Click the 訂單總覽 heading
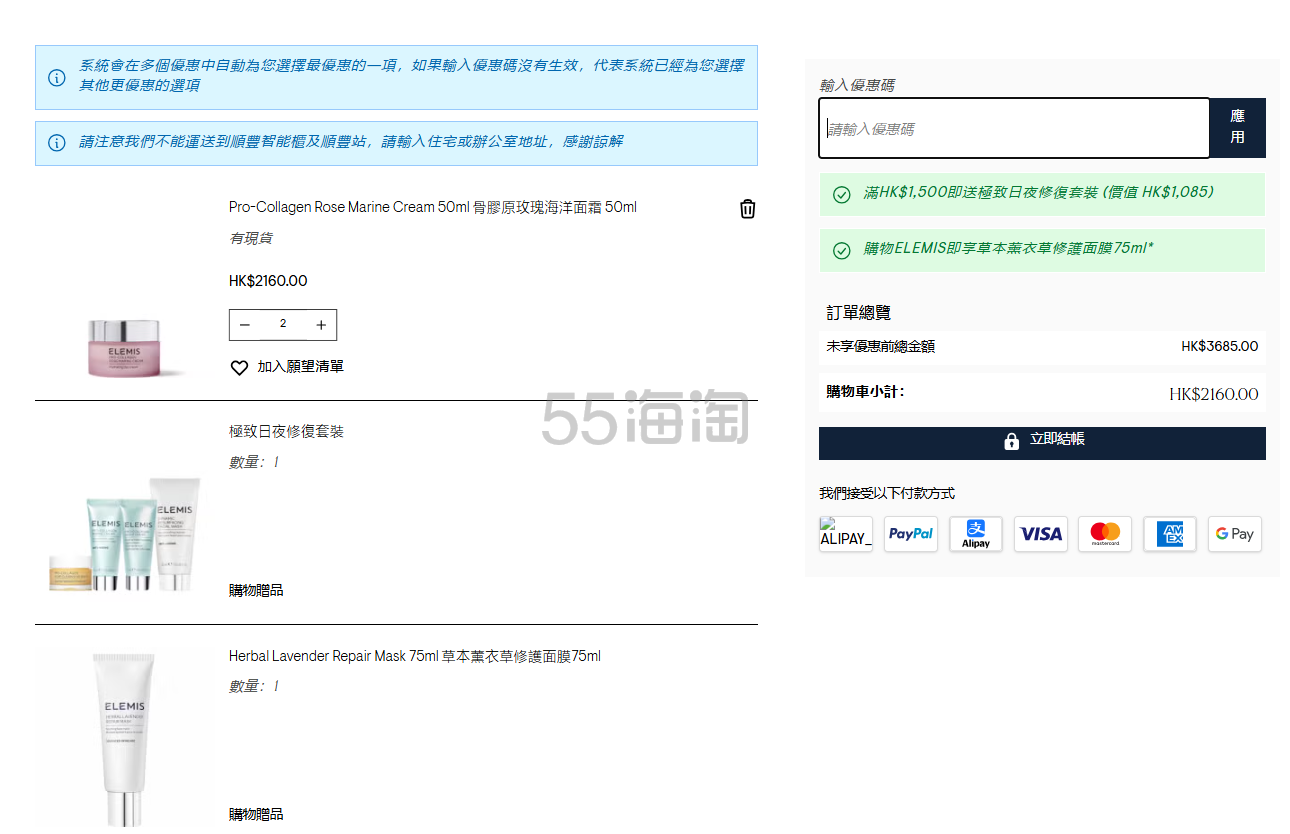 (x=858, y=313)
